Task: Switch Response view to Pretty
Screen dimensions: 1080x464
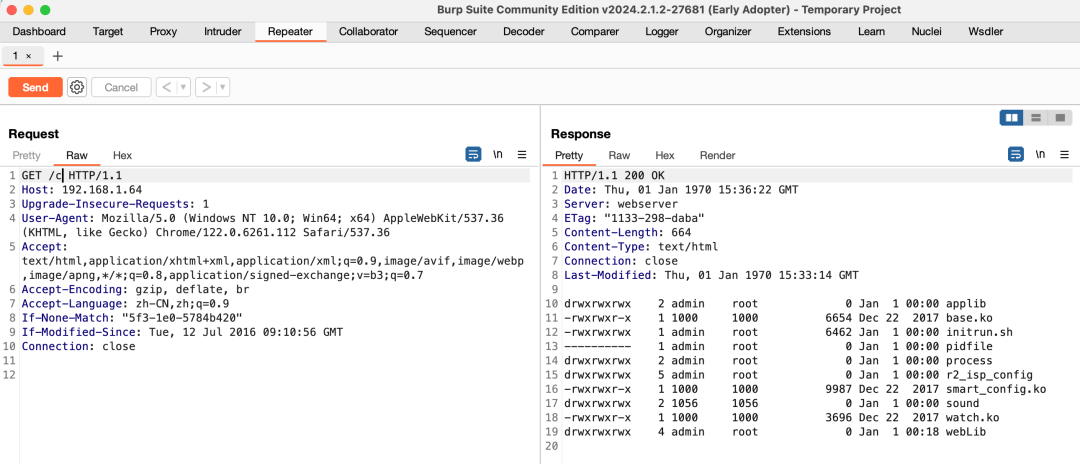Action: 569,156
